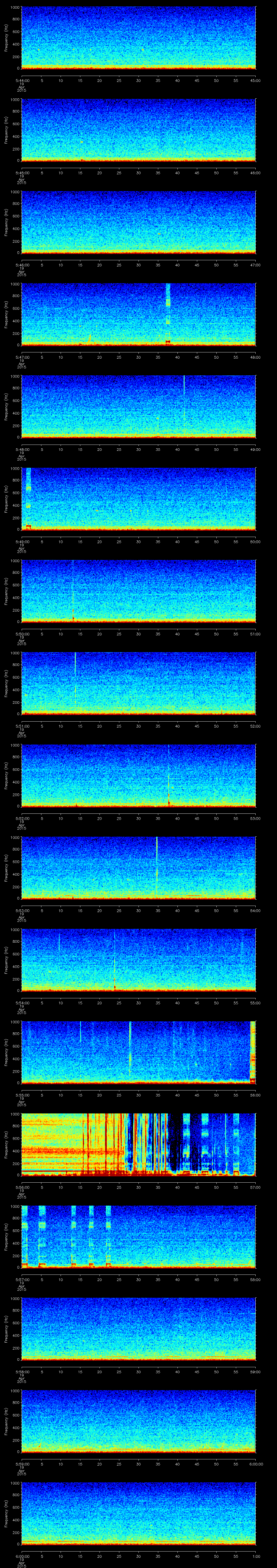Click the 5:47:00 start time label
The height and width of the screenshot is (1568, 277).
tap(22, 357)
